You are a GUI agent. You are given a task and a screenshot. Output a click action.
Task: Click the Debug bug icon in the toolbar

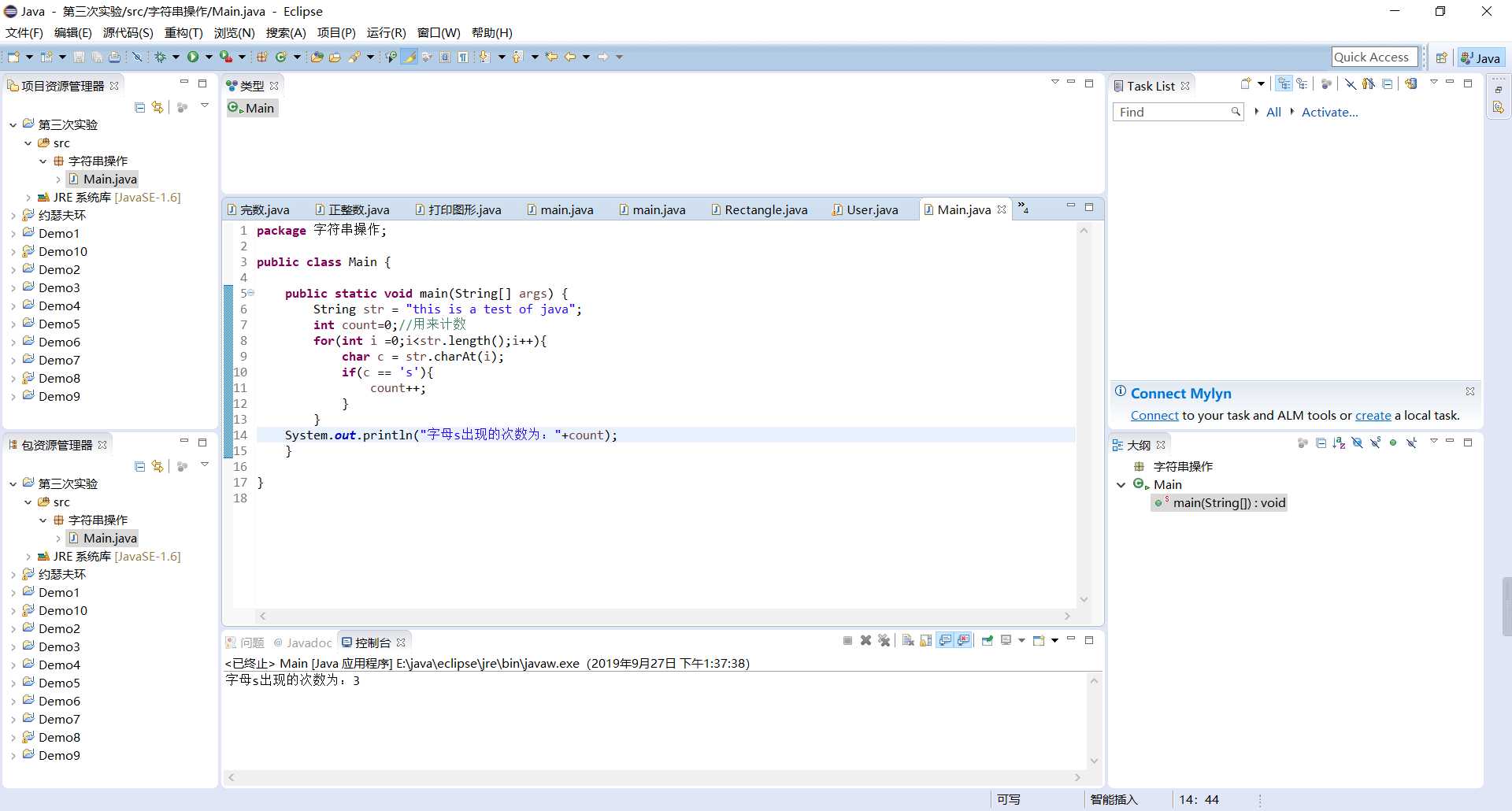tap(160, 57)
